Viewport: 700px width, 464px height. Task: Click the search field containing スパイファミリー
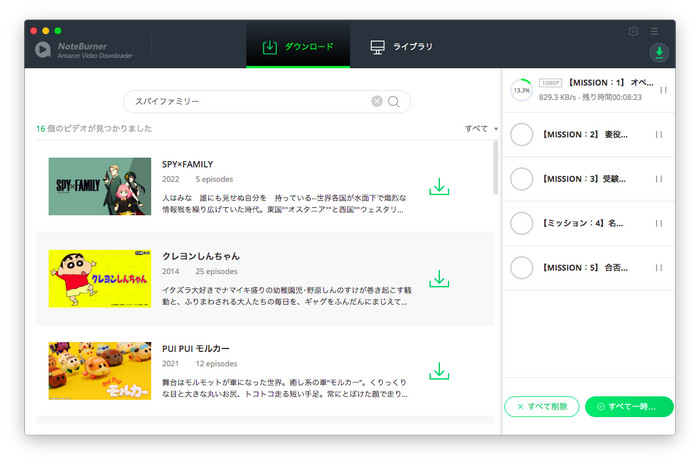pyautogui.click(x=267, y=101)
